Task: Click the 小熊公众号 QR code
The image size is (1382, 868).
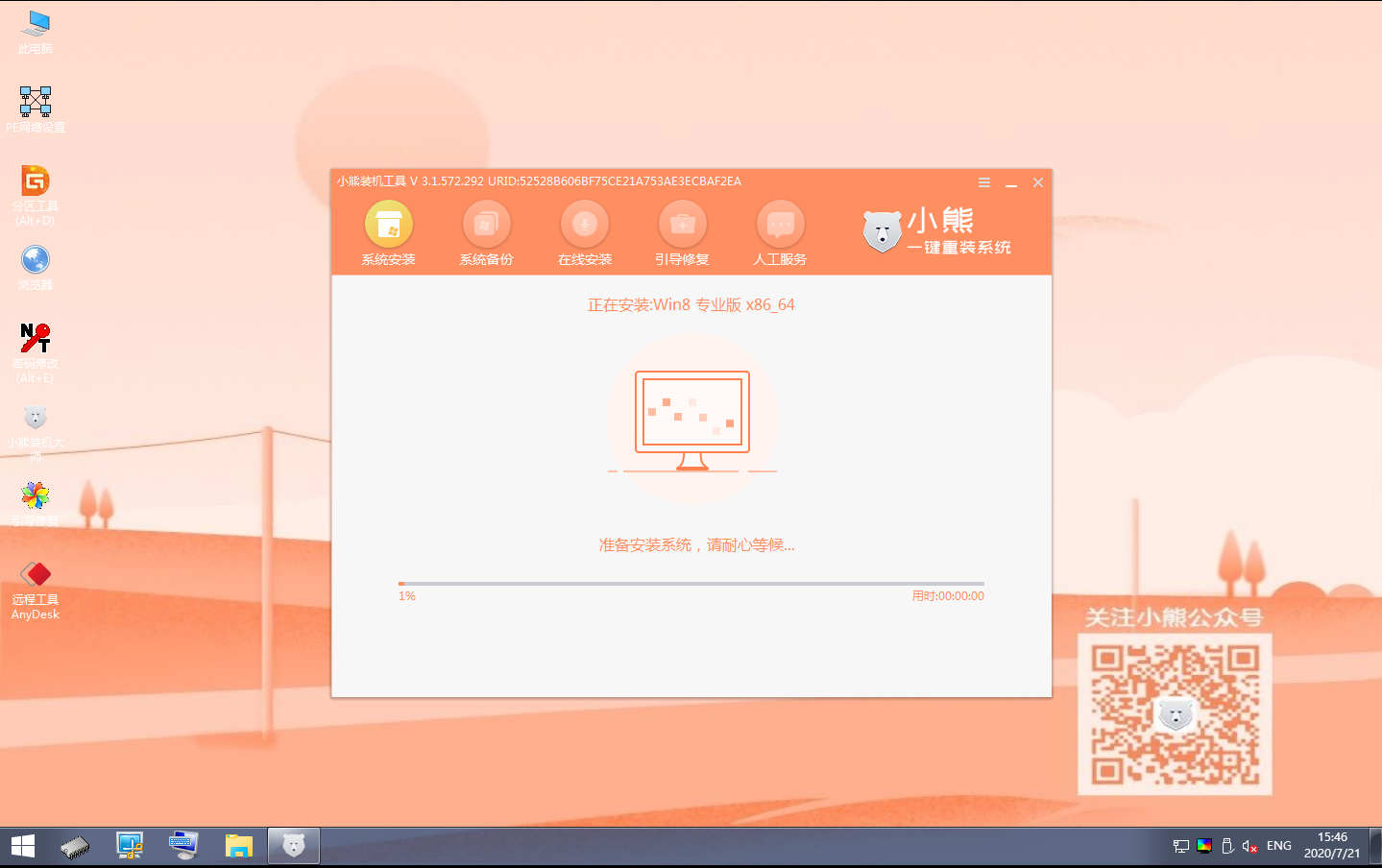Action: pos(1175,714)
